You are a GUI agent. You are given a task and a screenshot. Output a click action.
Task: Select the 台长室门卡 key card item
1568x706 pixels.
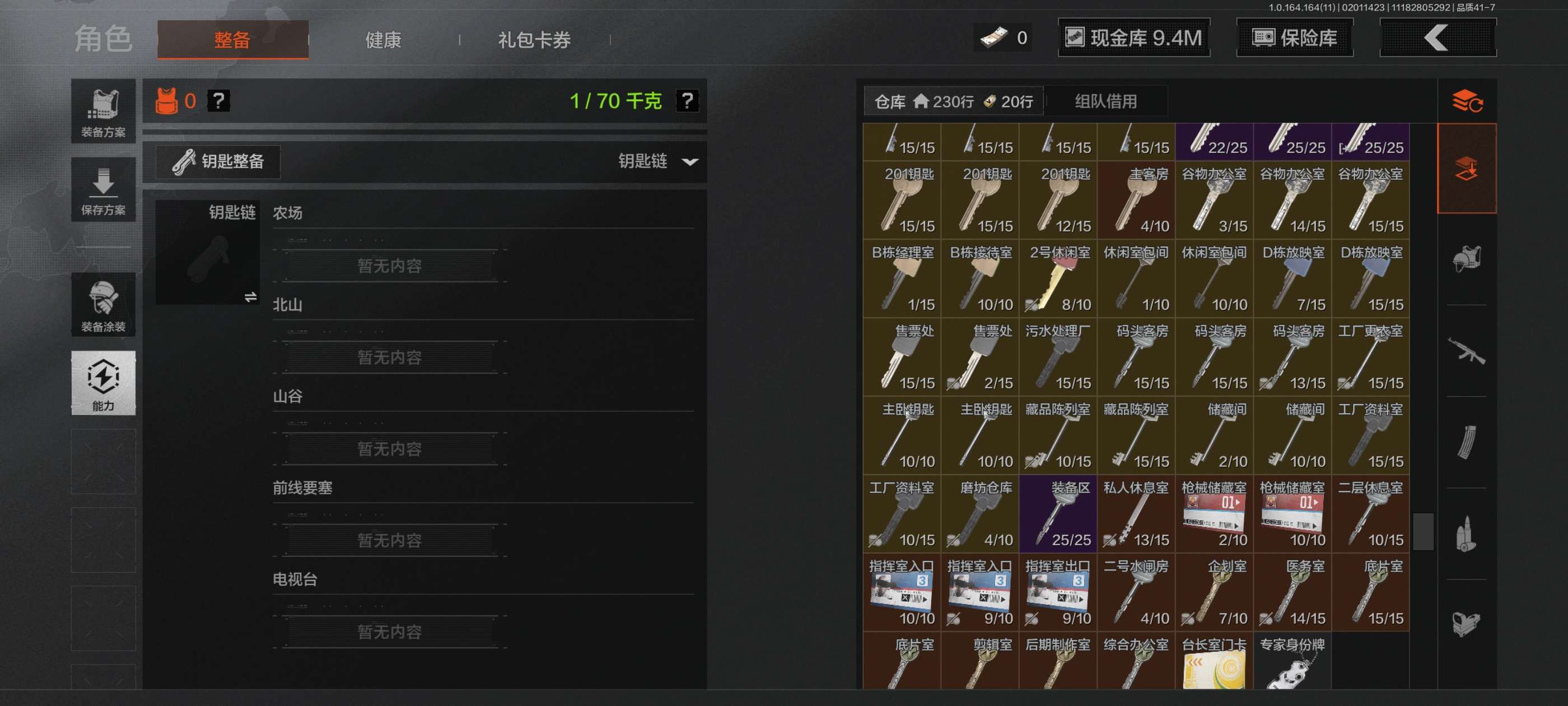pos(1214,661)
